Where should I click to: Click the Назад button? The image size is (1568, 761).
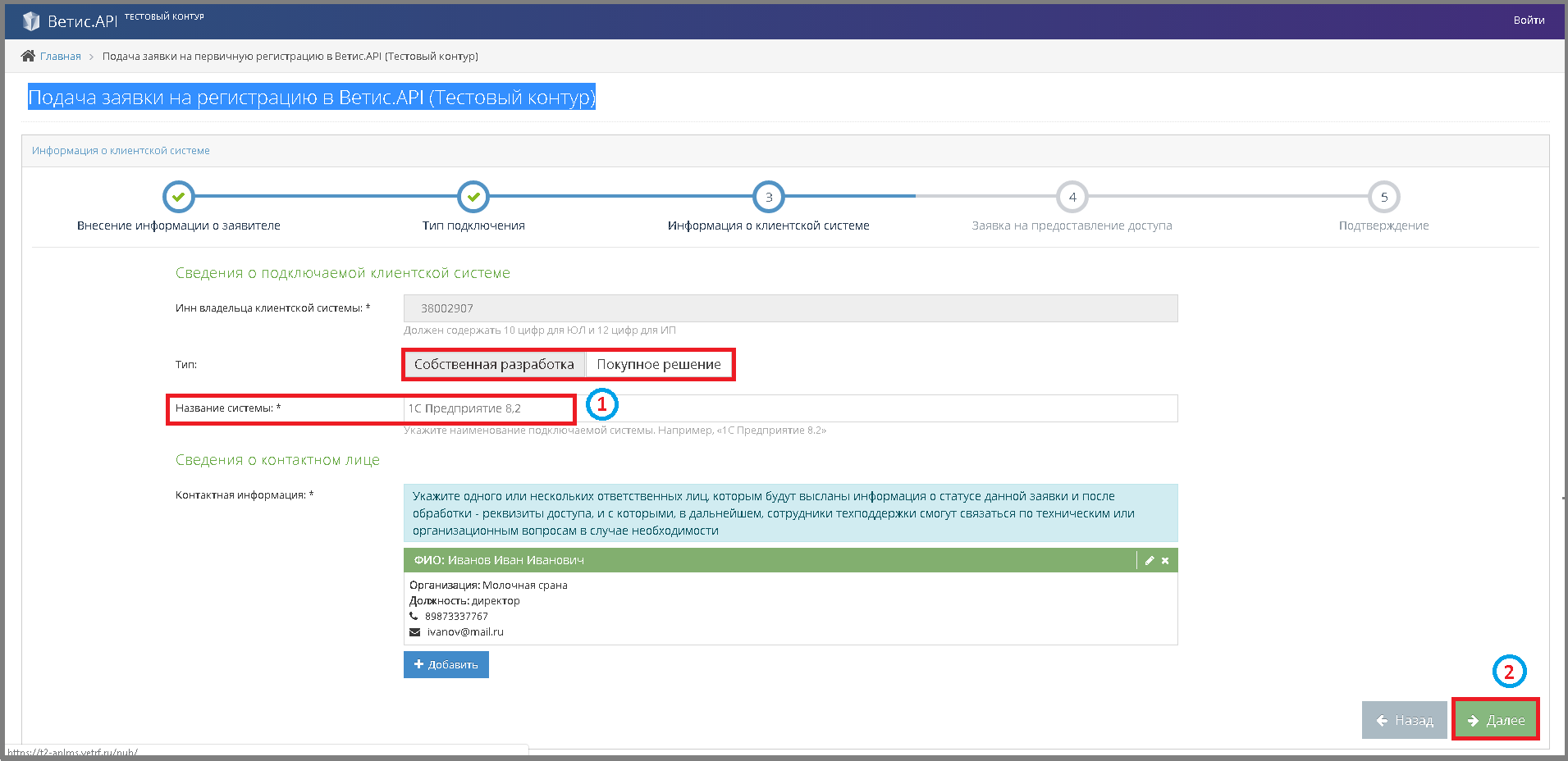(x=1405, y=721)
